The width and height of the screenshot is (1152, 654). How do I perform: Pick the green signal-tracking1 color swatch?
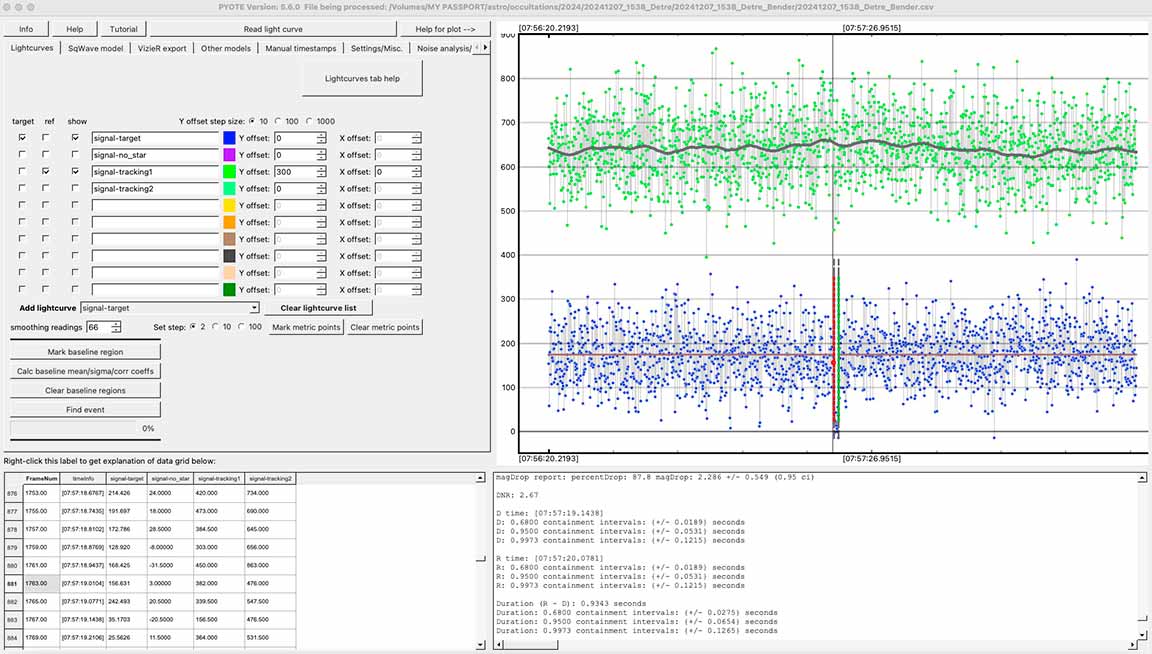click(229, 172)
